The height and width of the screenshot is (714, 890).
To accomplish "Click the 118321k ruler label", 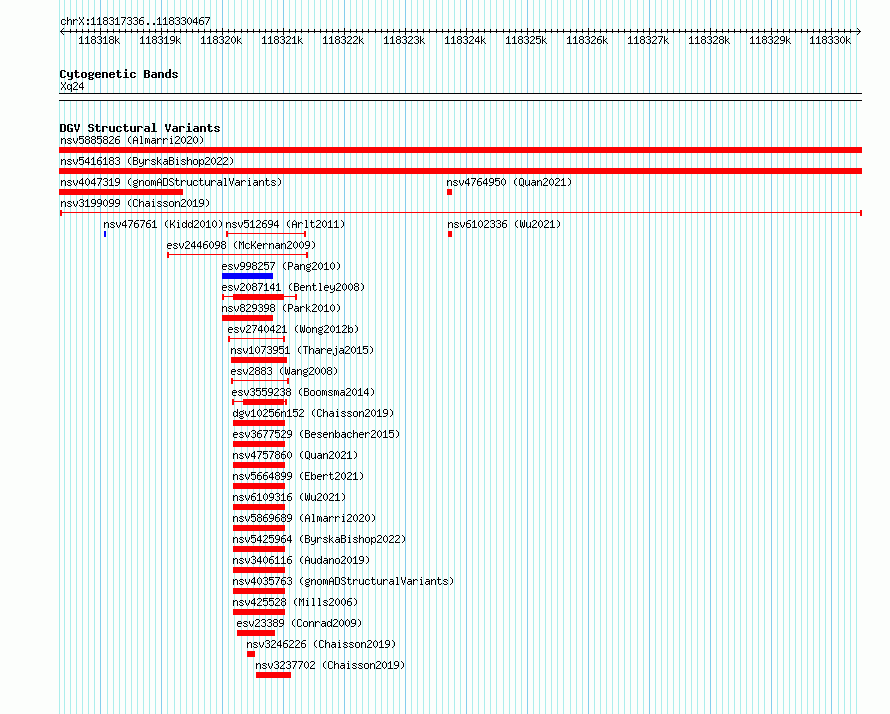I will (x=282, y=40).
